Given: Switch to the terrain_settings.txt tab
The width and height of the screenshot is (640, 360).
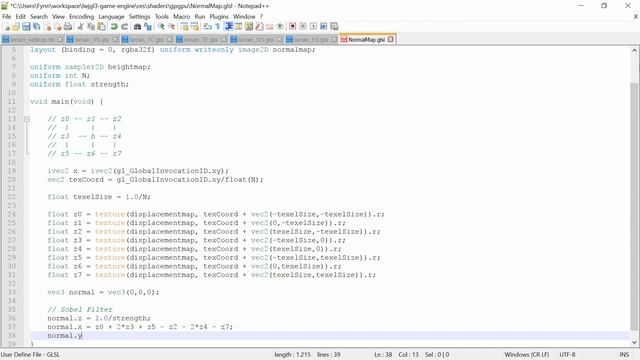Looking at the screenshot, I should coord(33,40).
